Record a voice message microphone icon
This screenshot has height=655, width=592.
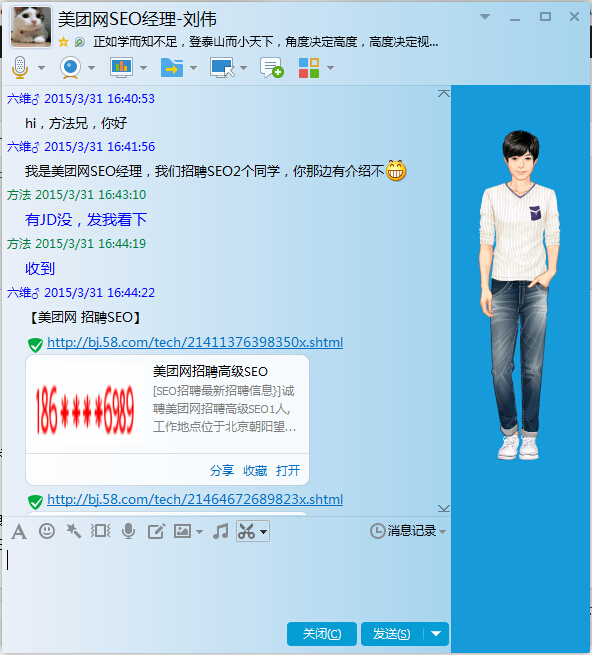click(129, 531)
